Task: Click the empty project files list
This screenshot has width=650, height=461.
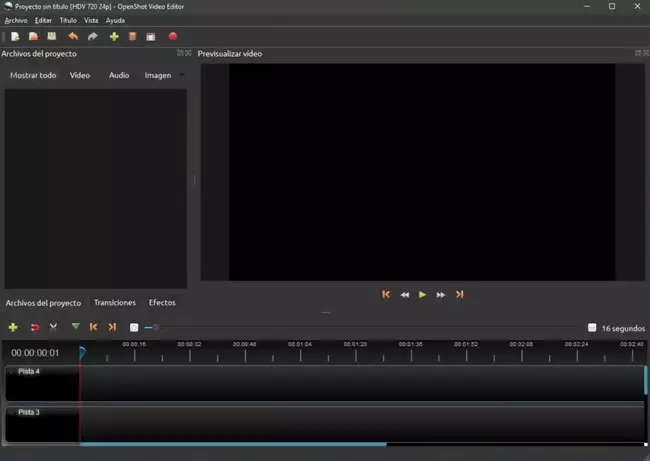Action: coord(96,189)
